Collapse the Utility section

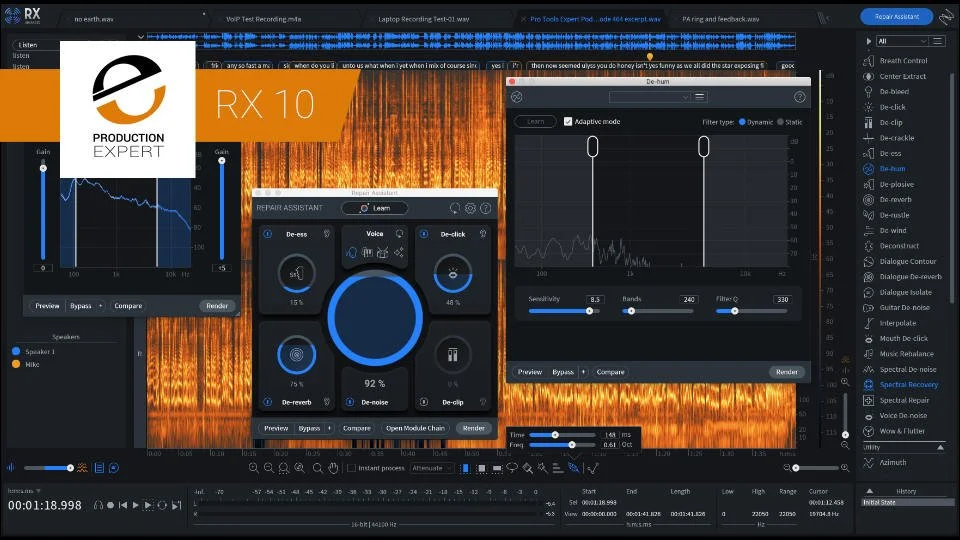940,448
